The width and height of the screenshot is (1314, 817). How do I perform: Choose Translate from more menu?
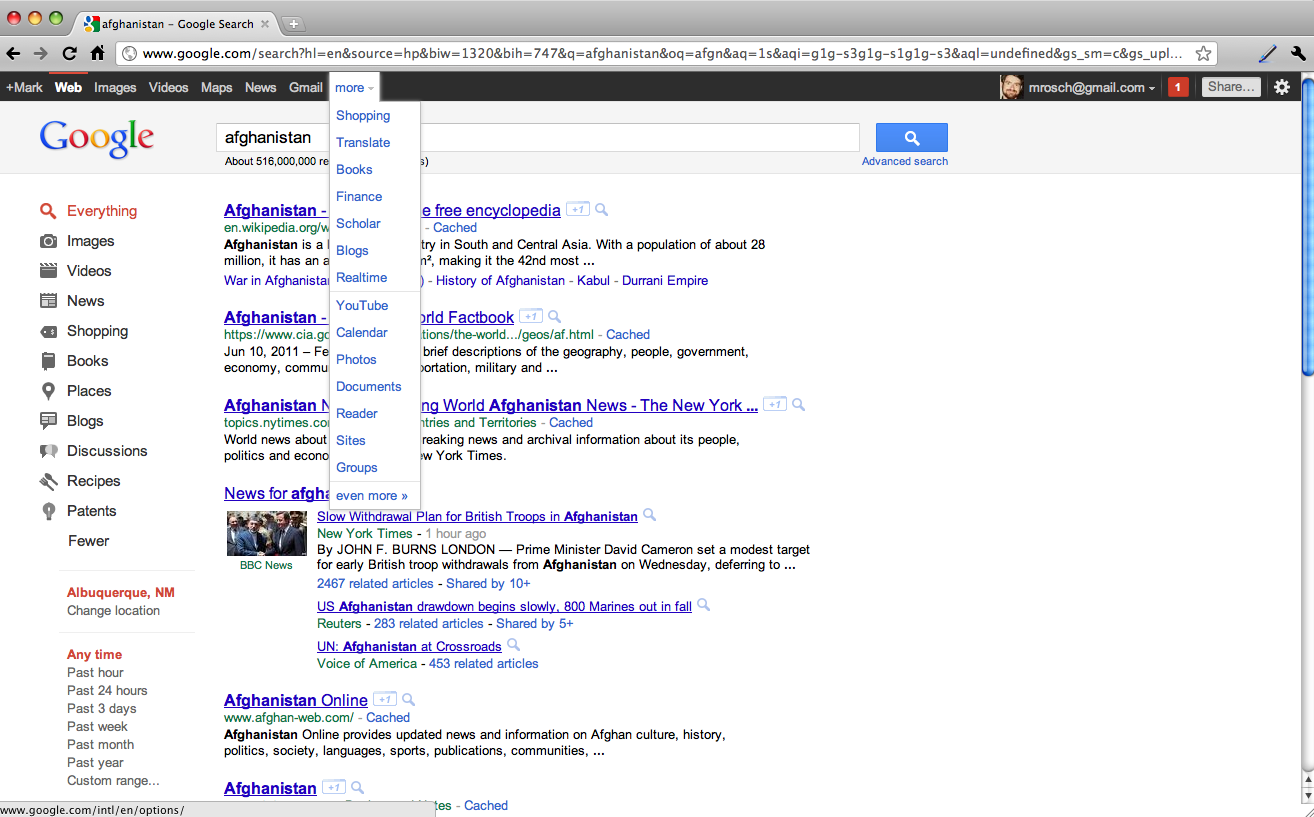click(x=363, y=143)
